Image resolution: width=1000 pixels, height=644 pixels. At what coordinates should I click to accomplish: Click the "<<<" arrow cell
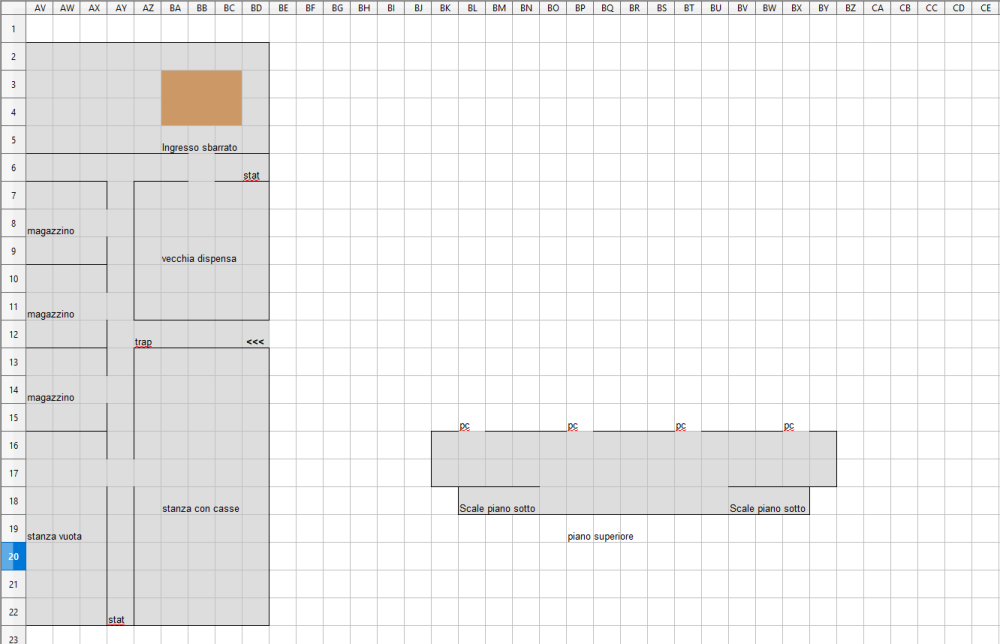[x=255, y=342]
